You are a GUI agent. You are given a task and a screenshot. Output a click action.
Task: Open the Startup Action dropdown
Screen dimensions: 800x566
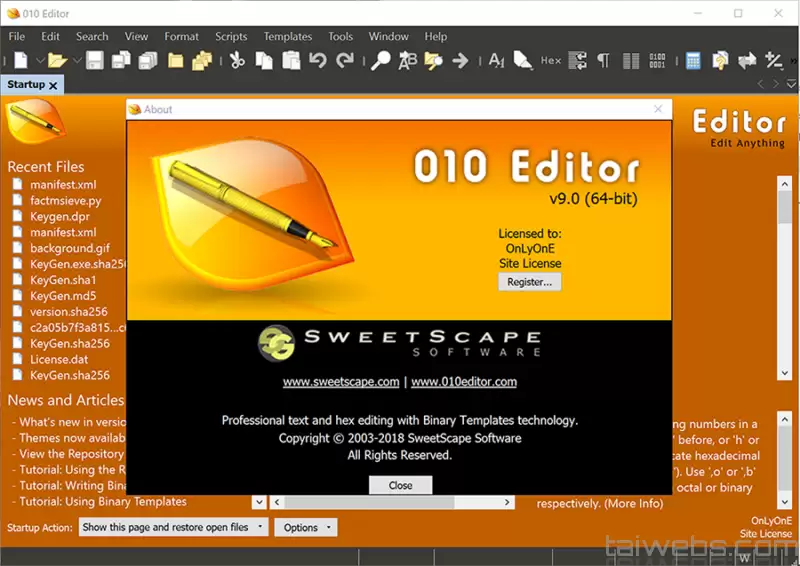(173, 527)
